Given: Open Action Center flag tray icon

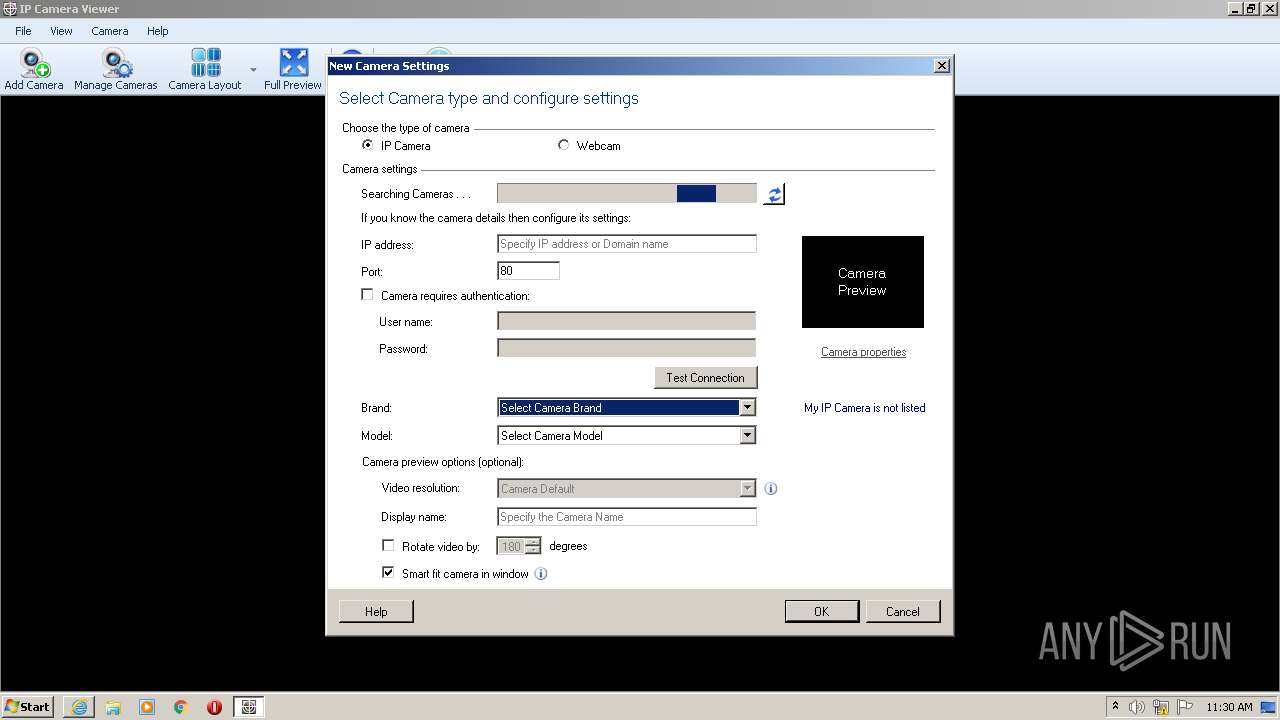Looking at the screenshot, I should coord(1184,707).
